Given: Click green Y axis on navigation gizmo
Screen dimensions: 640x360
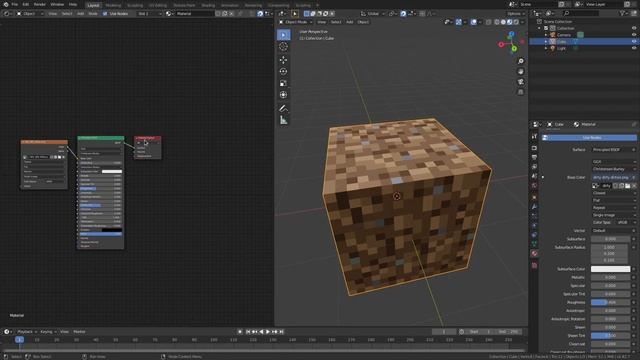Looking at the screenshot, I should [x=514, y=49].
